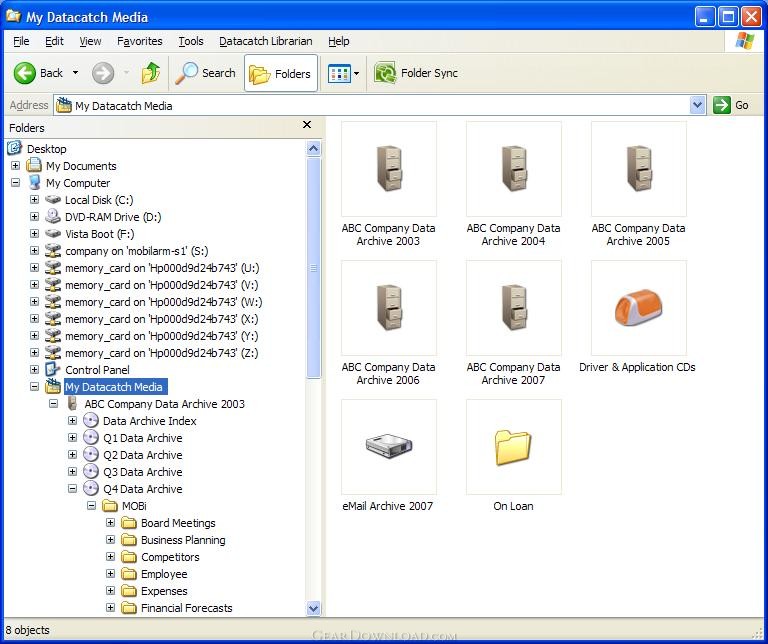Click the Q3 Data Archive disc icon
The width and height of the screenshot is (768, 644).
point(91,472)
